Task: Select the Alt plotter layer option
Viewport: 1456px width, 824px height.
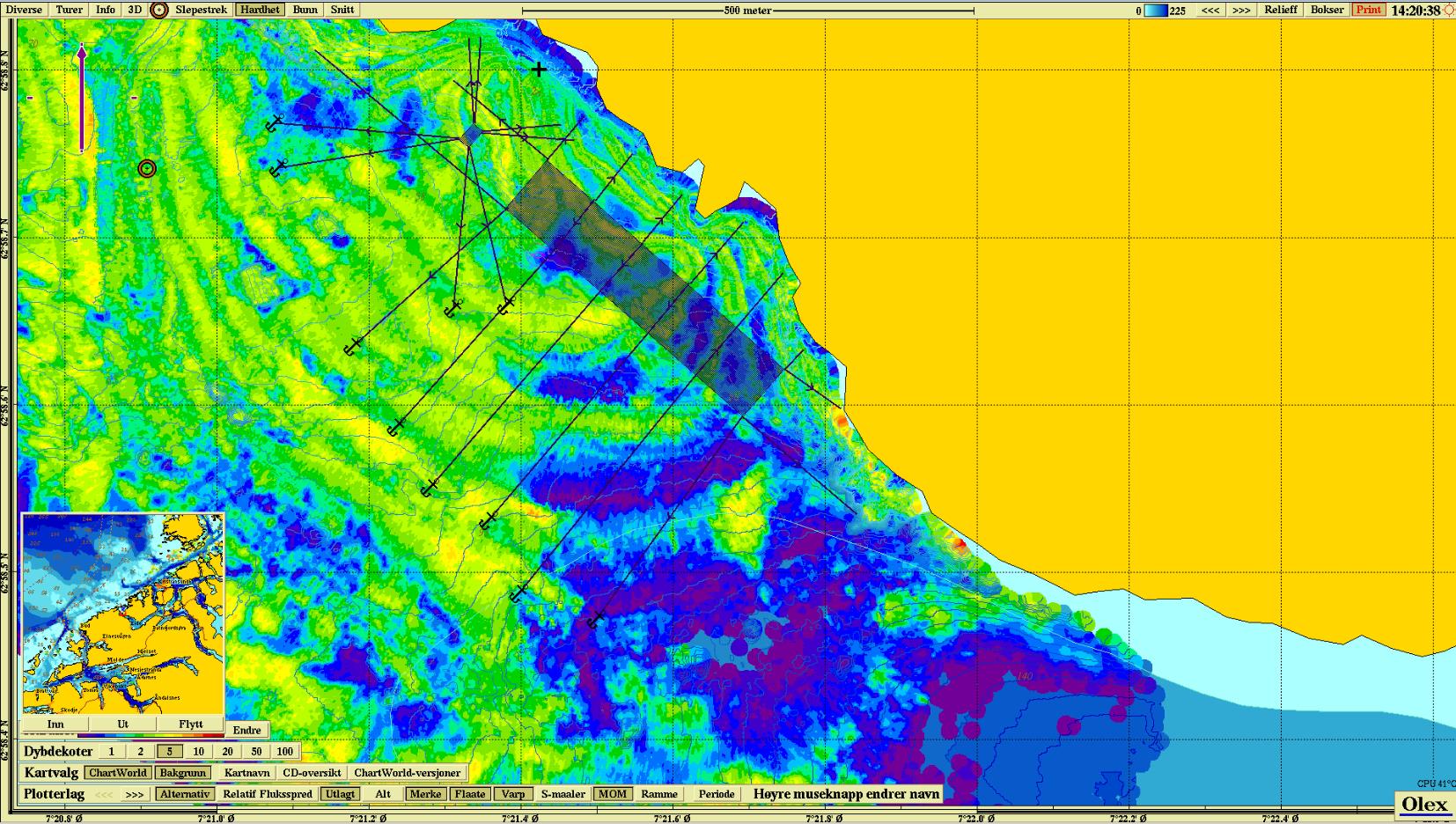Action: (382, 794)
